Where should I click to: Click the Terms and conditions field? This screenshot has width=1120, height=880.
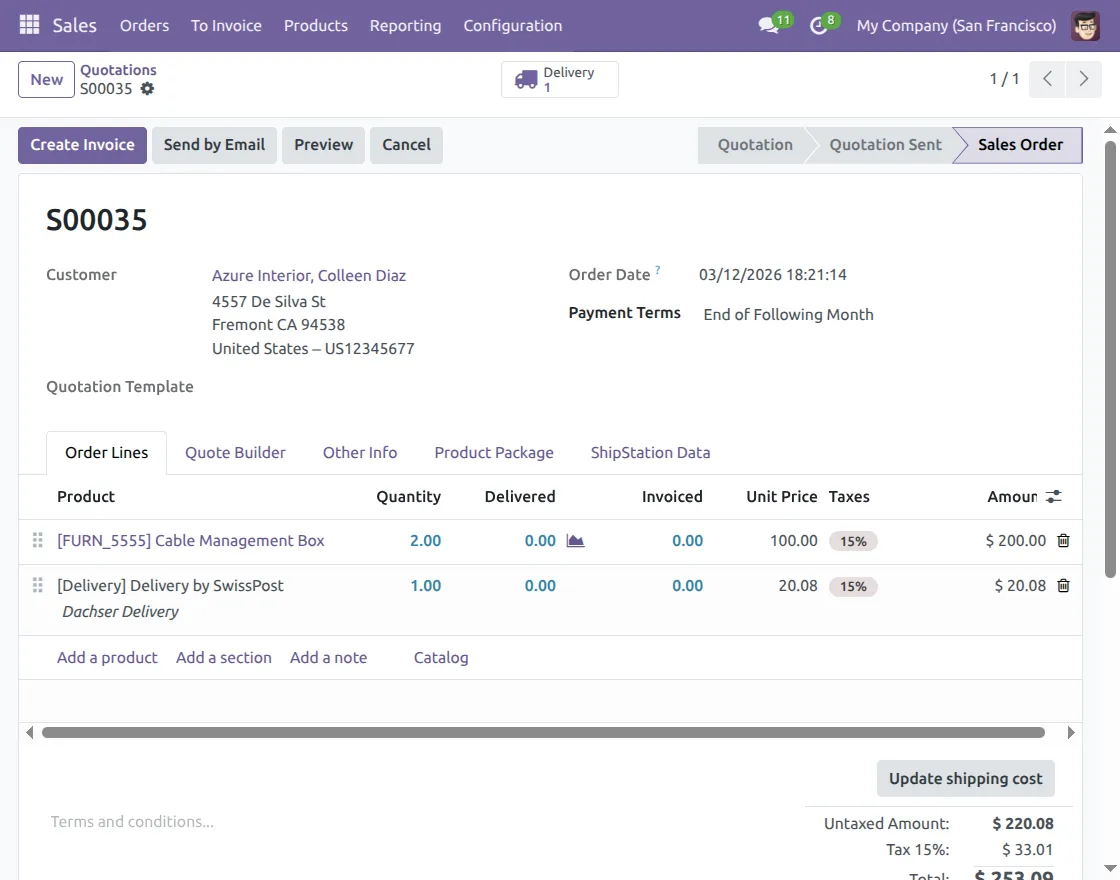tap(131, 821)
